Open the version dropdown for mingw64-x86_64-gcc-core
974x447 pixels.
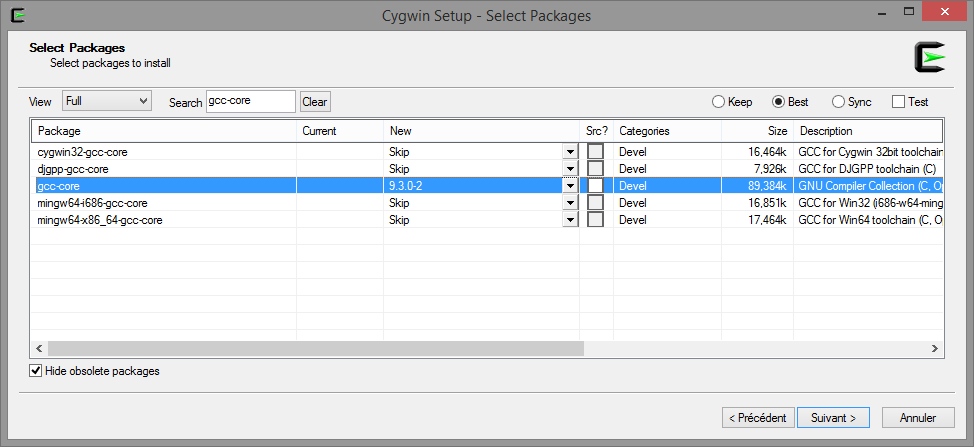(570, 220)
